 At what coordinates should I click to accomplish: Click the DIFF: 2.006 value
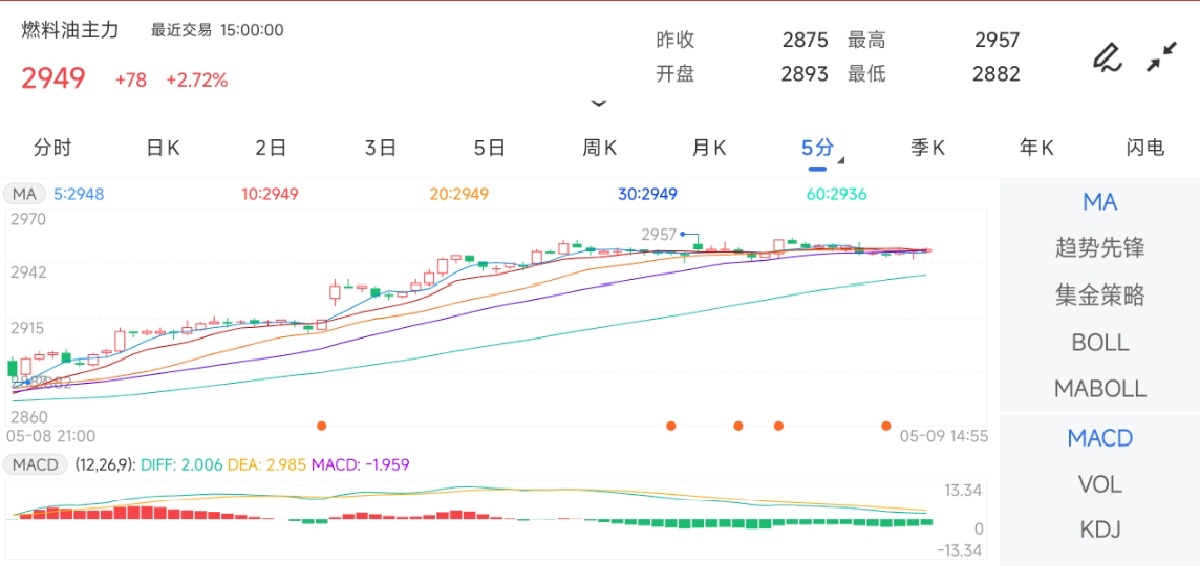click(182, 465)
